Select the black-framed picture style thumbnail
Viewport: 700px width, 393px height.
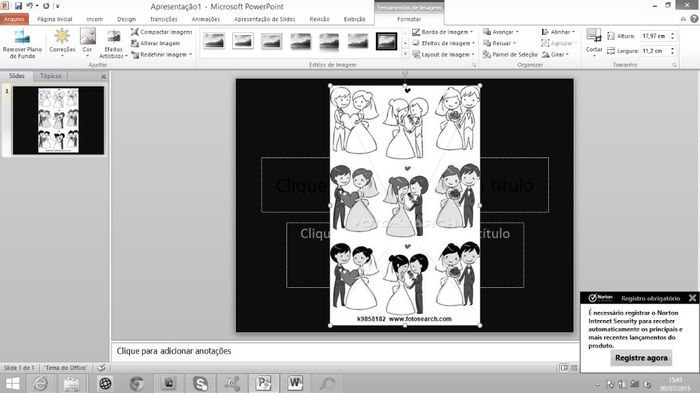click(386, 41)
